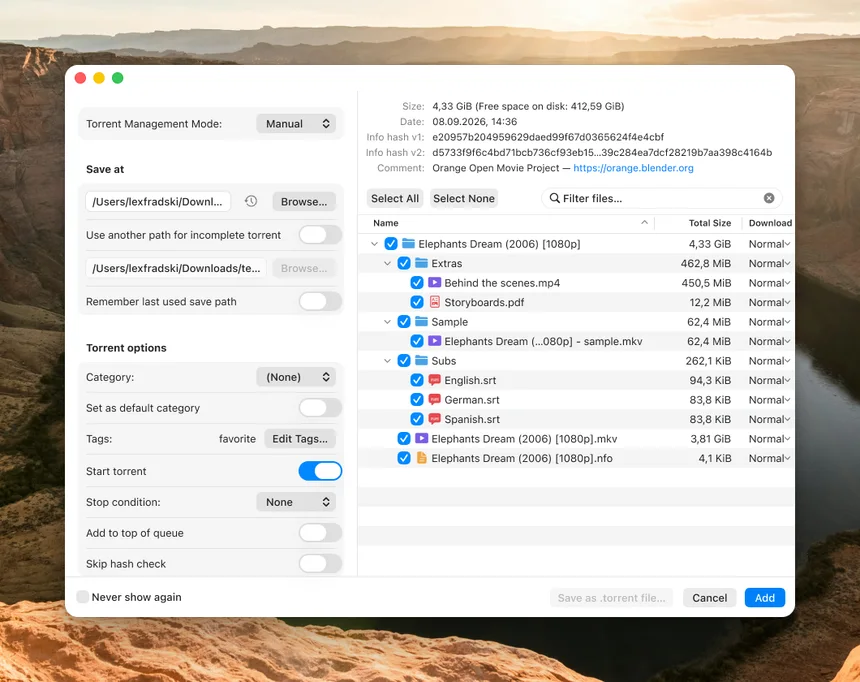Uncheck the Behind the scenes.mp4 checkbox
The height and width of the screenshot is (682, 860).
[417, 283]
